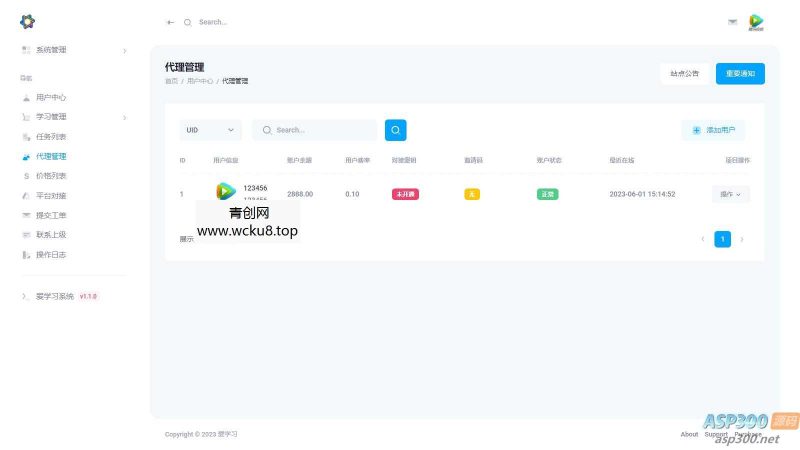Click the magnifier icon in top search
The height and width of the screenshot is (450, 800).
[188, 22]
